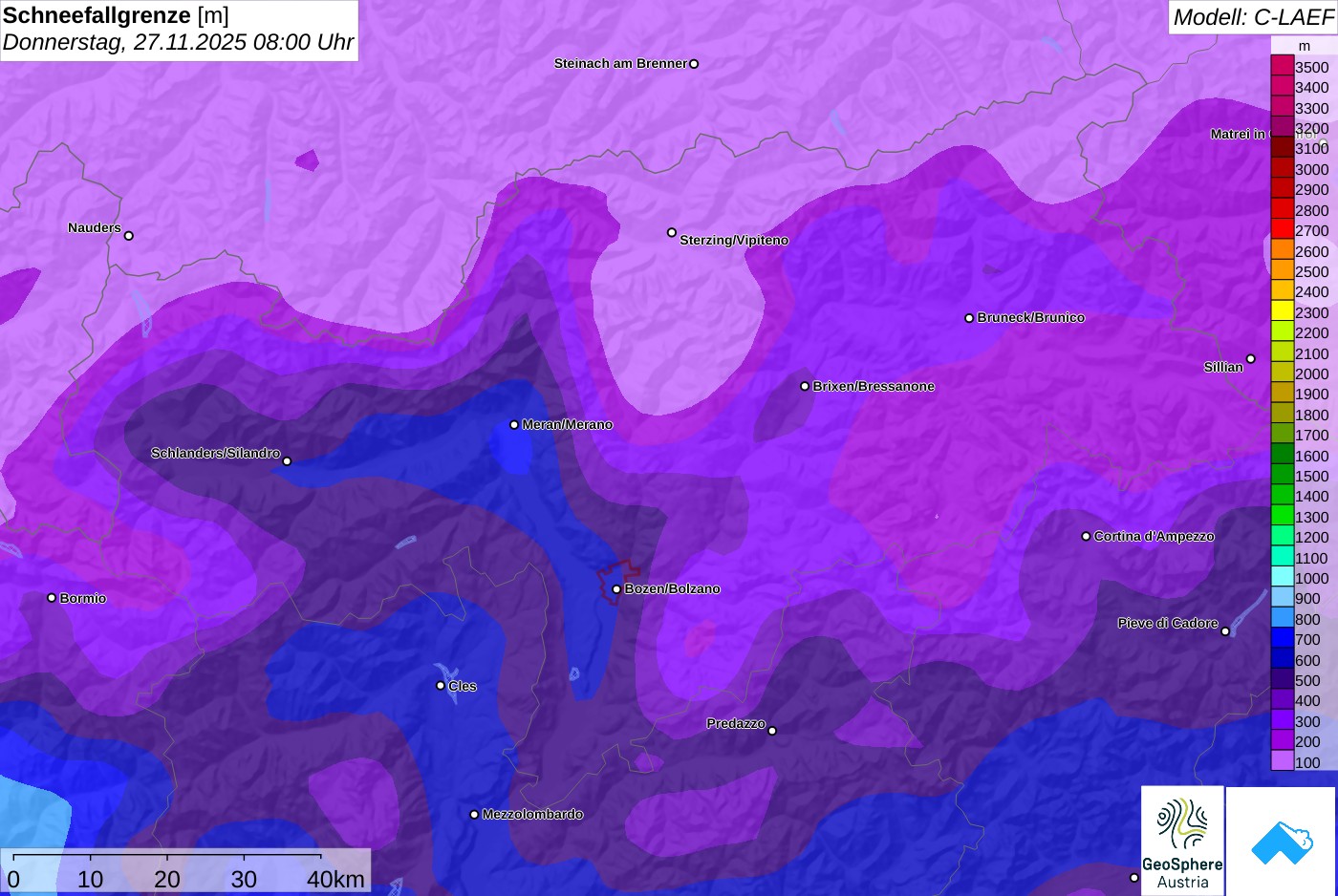The height and width of the screenshot is (896, 1338).
Task: Select the 2600 m orange legend swatch
Action: click(1282, 250)
